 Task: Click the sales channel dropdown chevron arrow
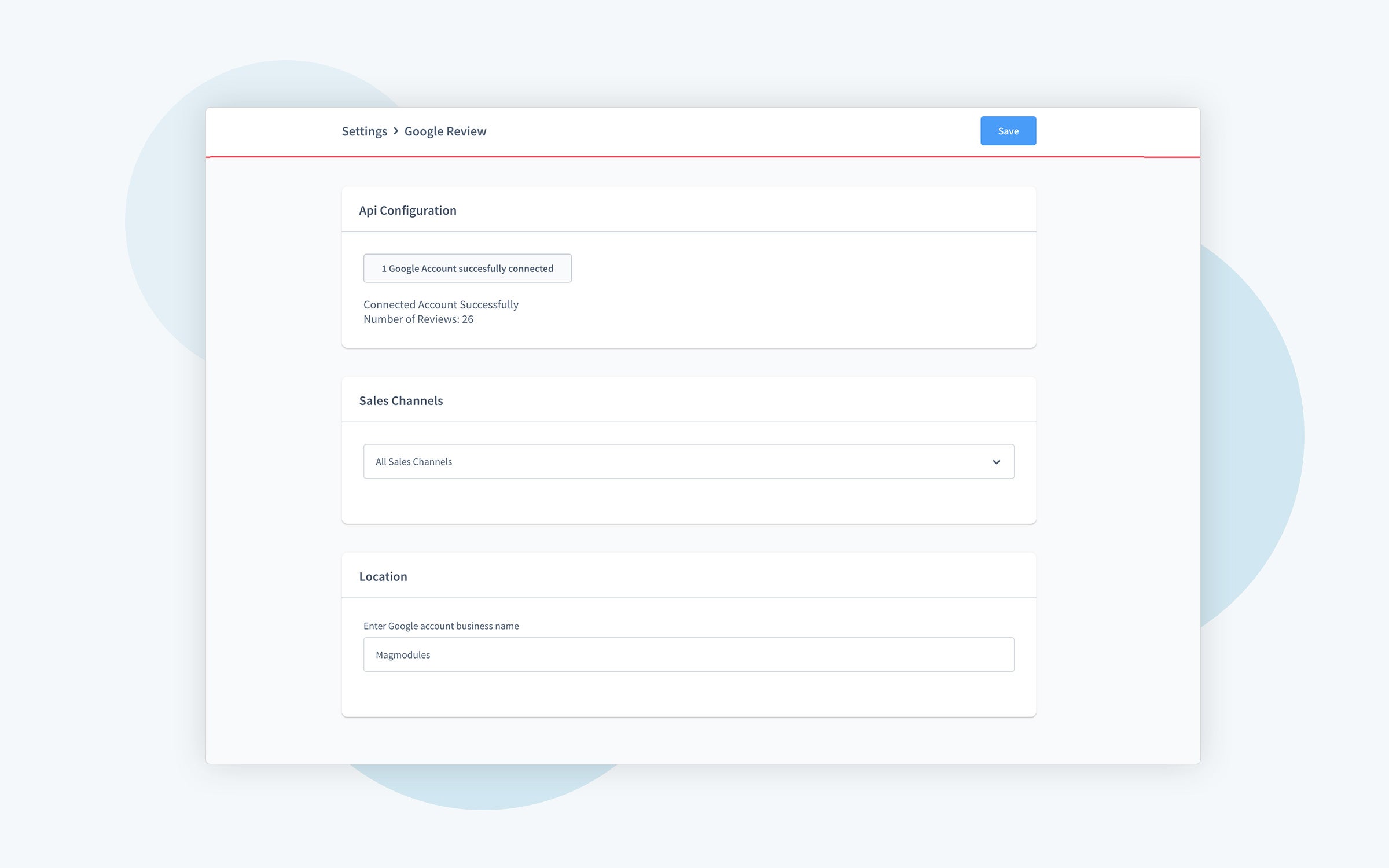tap(996, 462)
